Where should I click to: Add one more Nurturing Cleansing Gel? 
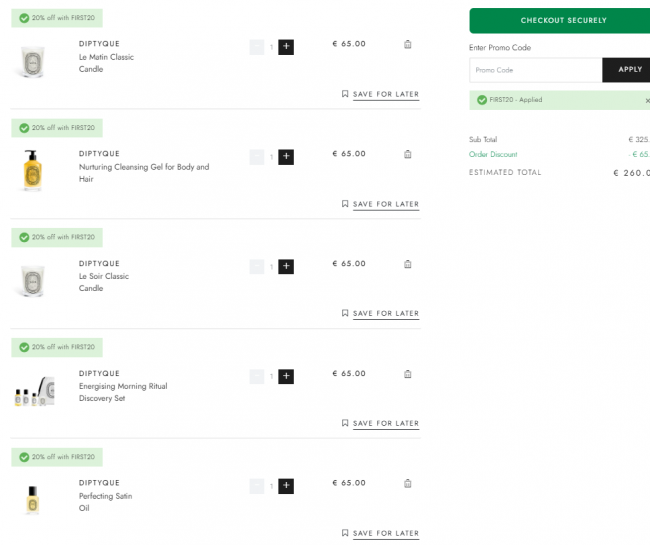point(286,157)
